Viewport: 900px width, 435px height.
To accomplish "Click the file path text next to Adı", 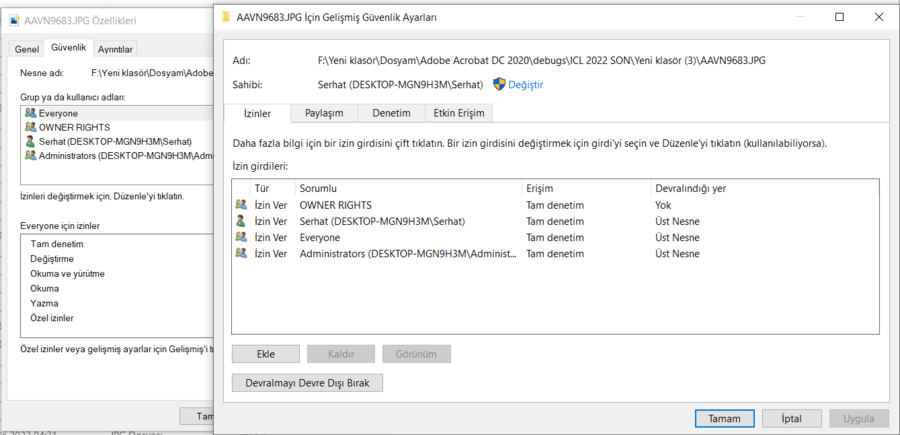I will pyautogui.click(x=542, y=60).
